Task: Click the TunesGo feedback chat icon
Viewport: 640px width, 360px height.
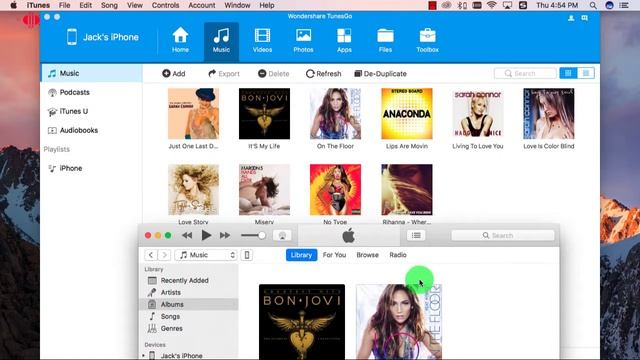Action: [x=584, y=18]
